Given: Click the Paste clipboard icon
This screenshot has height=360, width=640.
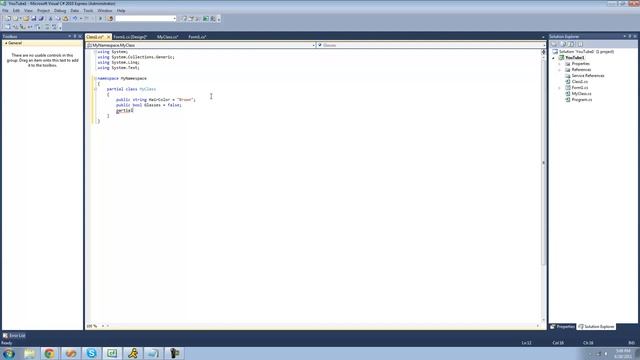Looking at the screenshot, I should pyautogui.click(x=65, y=19).
